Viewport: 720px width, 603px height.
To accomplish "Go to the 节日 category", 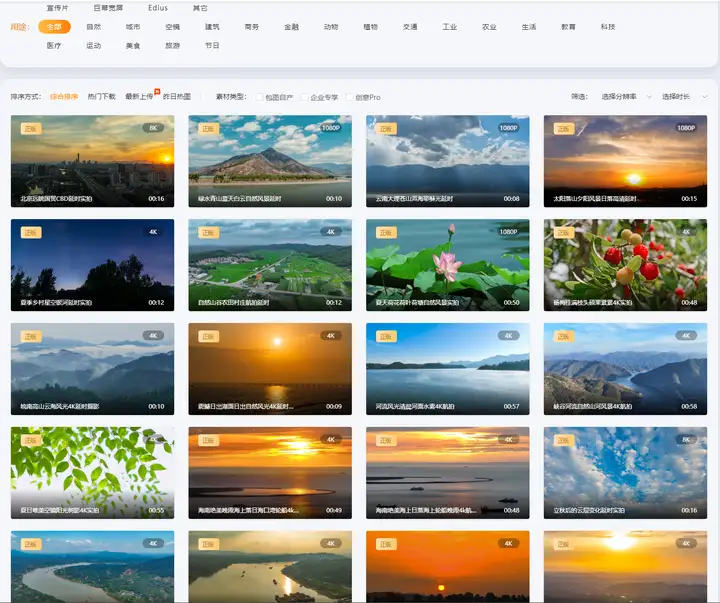I will (x=212, y=45).
